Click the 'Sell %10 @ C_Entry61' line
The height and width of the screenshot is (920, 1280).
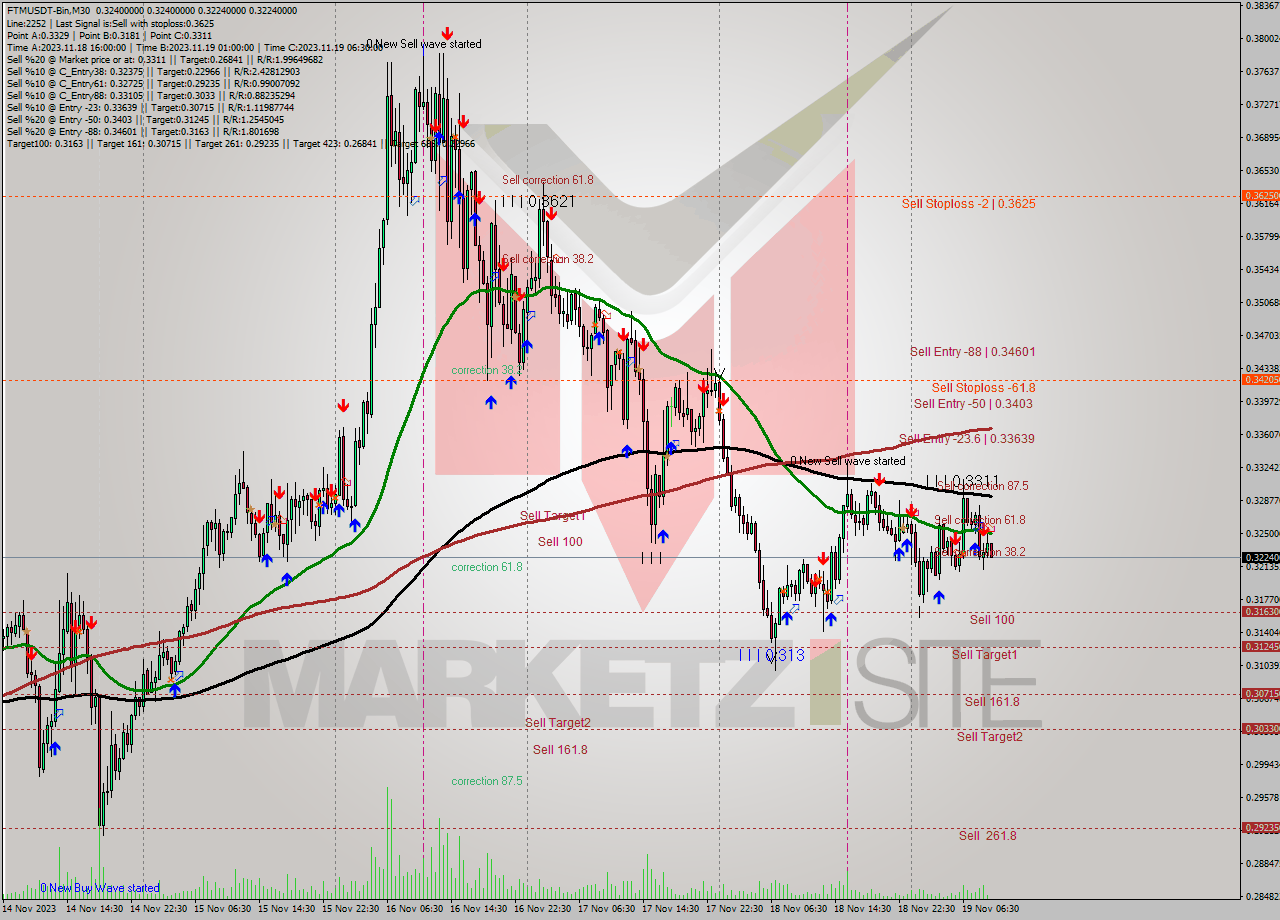153,83
